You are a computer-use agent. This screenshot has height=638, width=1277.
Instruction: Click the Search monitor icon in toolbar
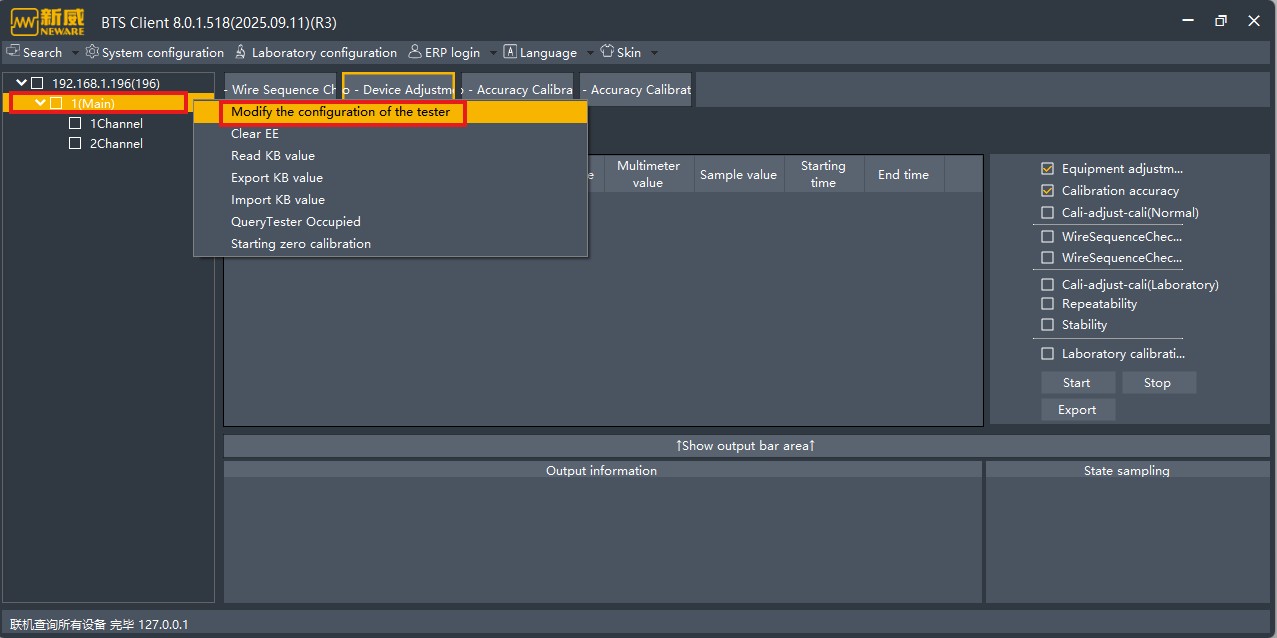13,52
